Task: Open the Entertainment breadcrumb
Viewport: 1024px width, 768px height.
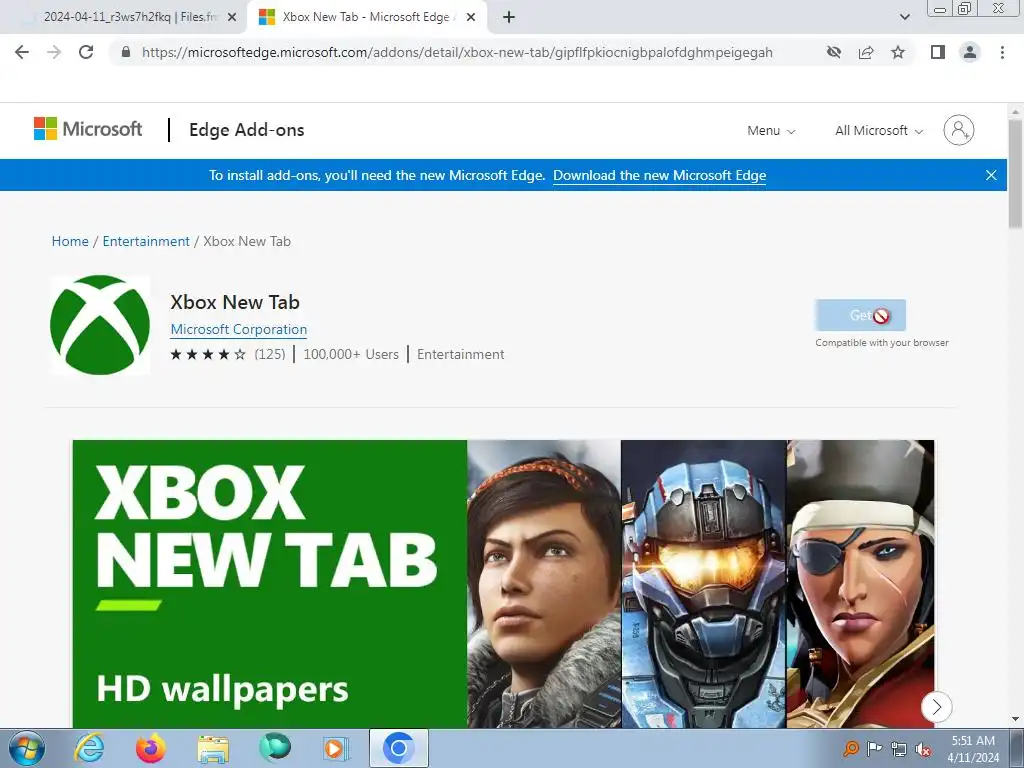Action: pos(146,241)
